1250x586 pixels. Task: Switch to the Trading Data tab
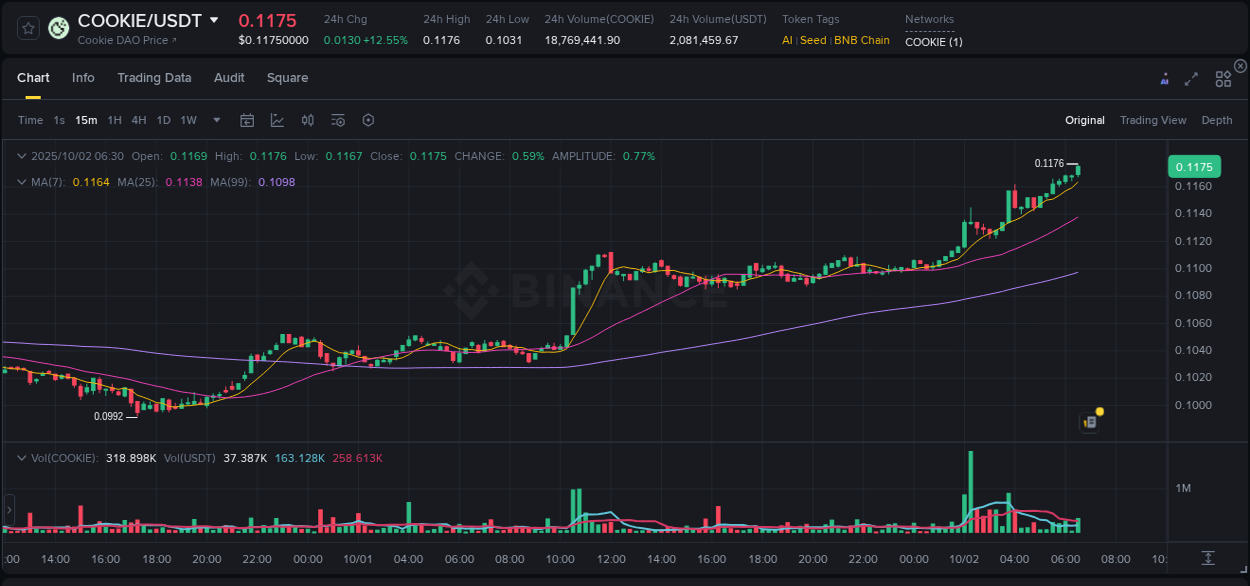pyautogui.click(x=155, y=77)
